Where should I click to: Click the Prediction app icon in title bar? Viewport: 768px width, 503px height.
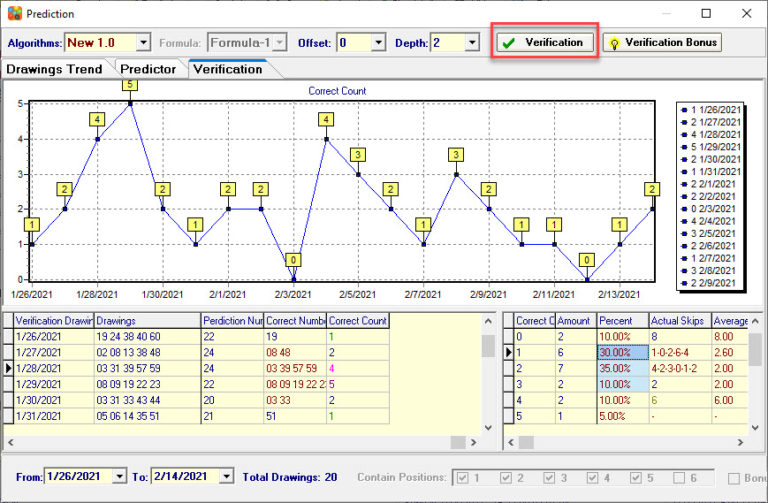(15, 13)
